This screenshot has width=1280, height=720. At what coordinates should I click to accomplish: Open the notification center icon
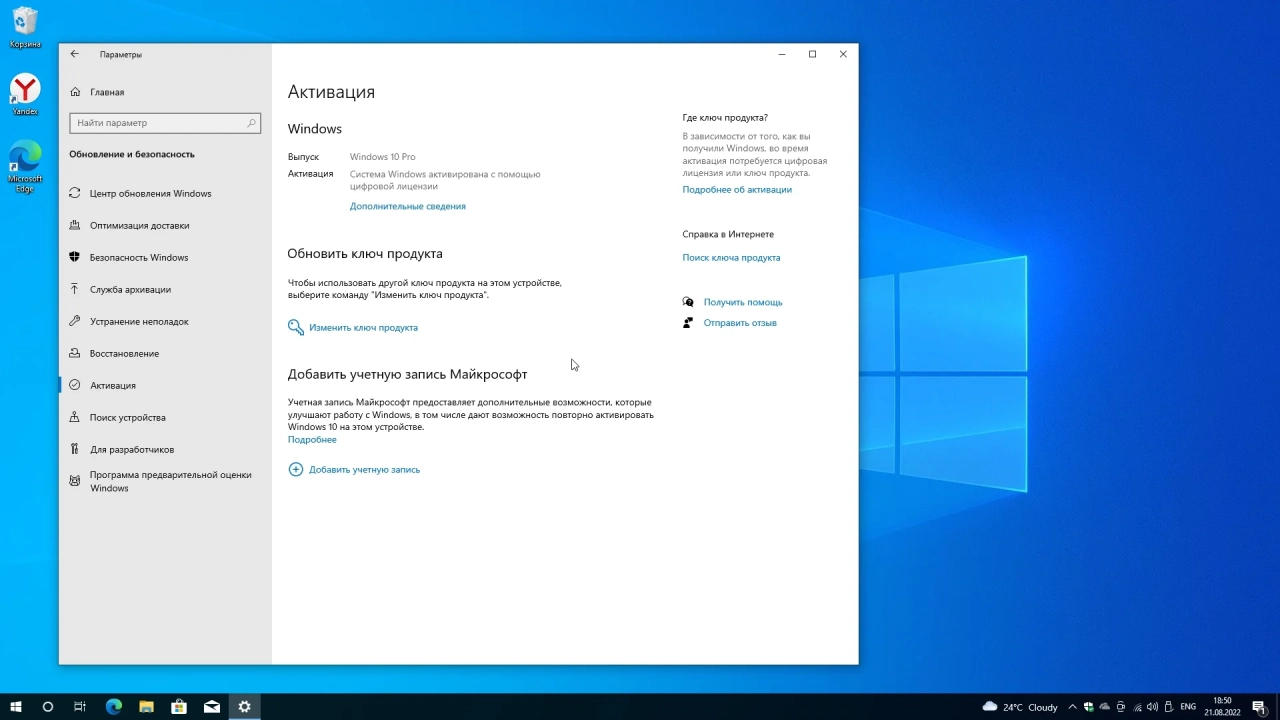point(1260,707)
